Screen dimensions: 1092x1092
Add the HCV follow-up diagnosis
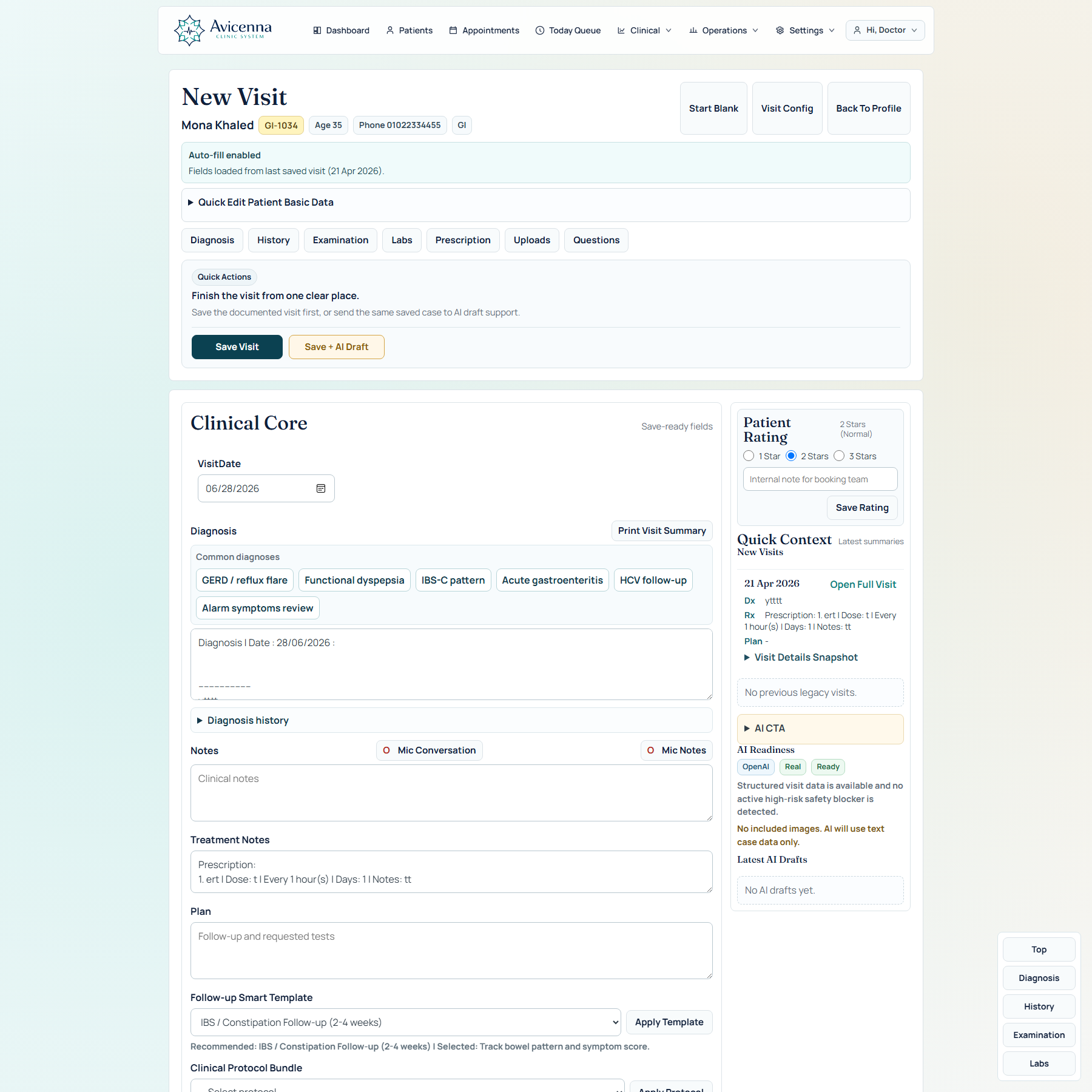pos(653,580)
